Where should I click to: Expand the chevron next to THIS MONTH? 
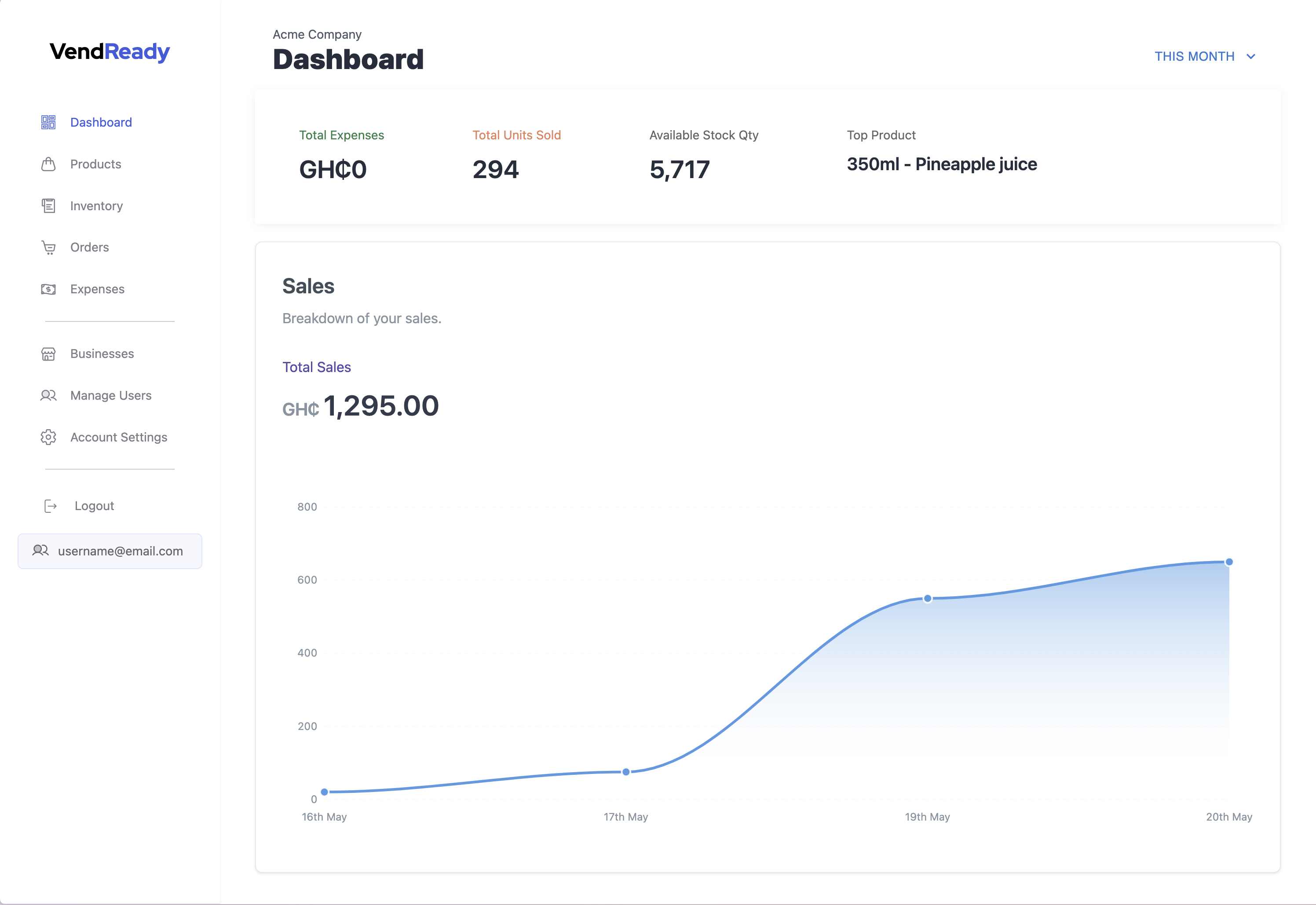point(1251,56)
